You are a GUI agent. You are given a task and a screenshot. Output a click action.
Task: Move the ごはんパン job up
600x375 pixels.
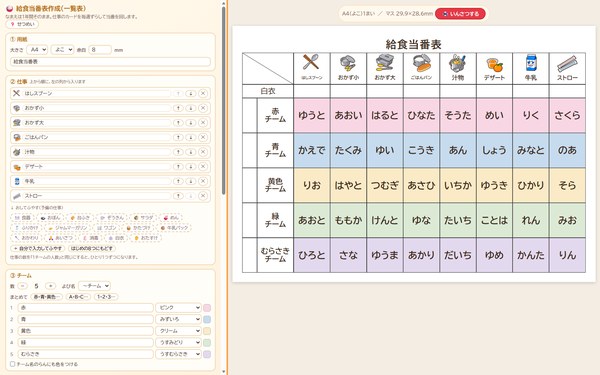178,137
